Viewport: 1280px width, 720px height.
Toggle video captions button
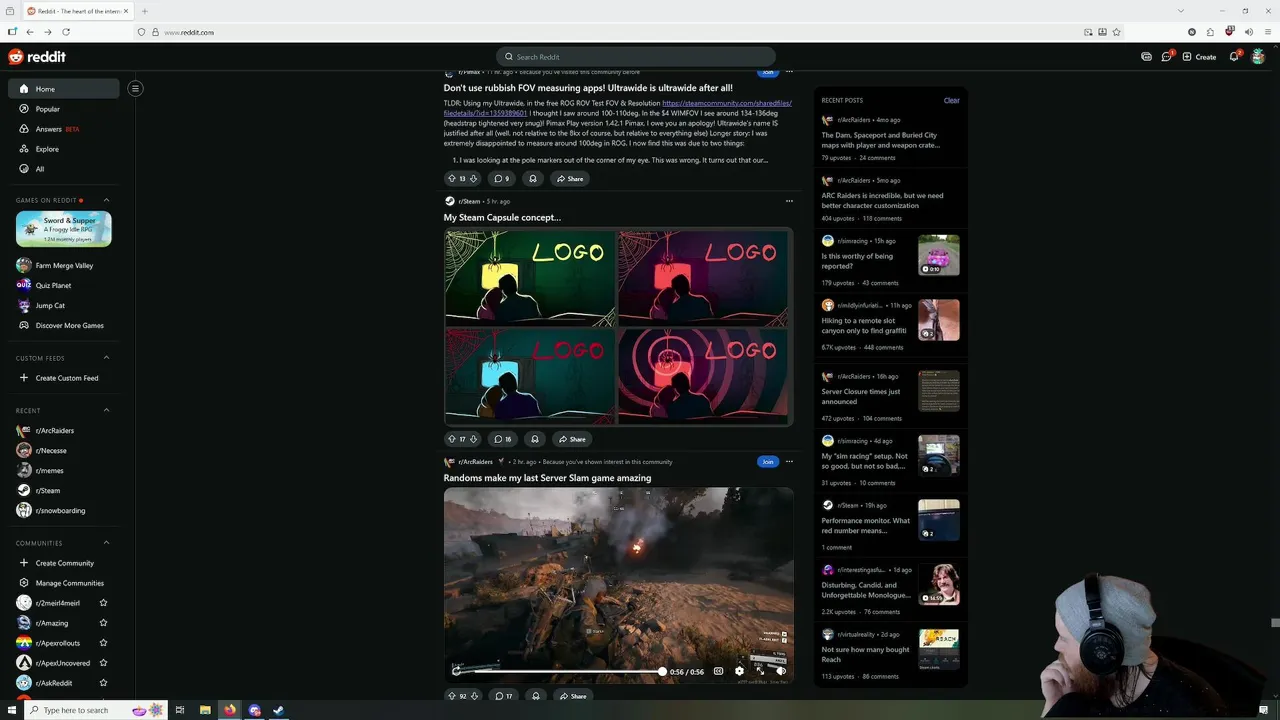click(718, 671)
